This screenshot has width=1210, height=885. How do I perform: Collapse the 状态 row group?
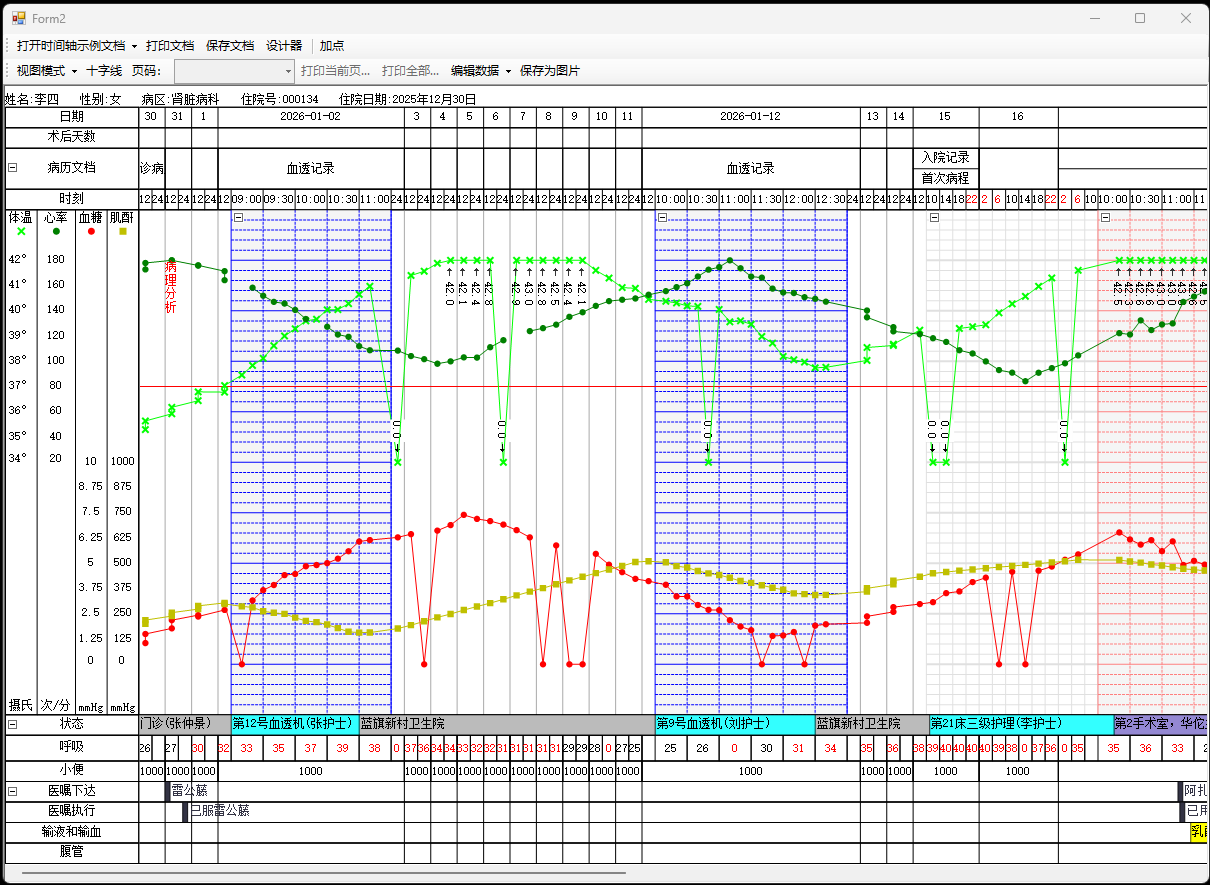tap(13, 723)
